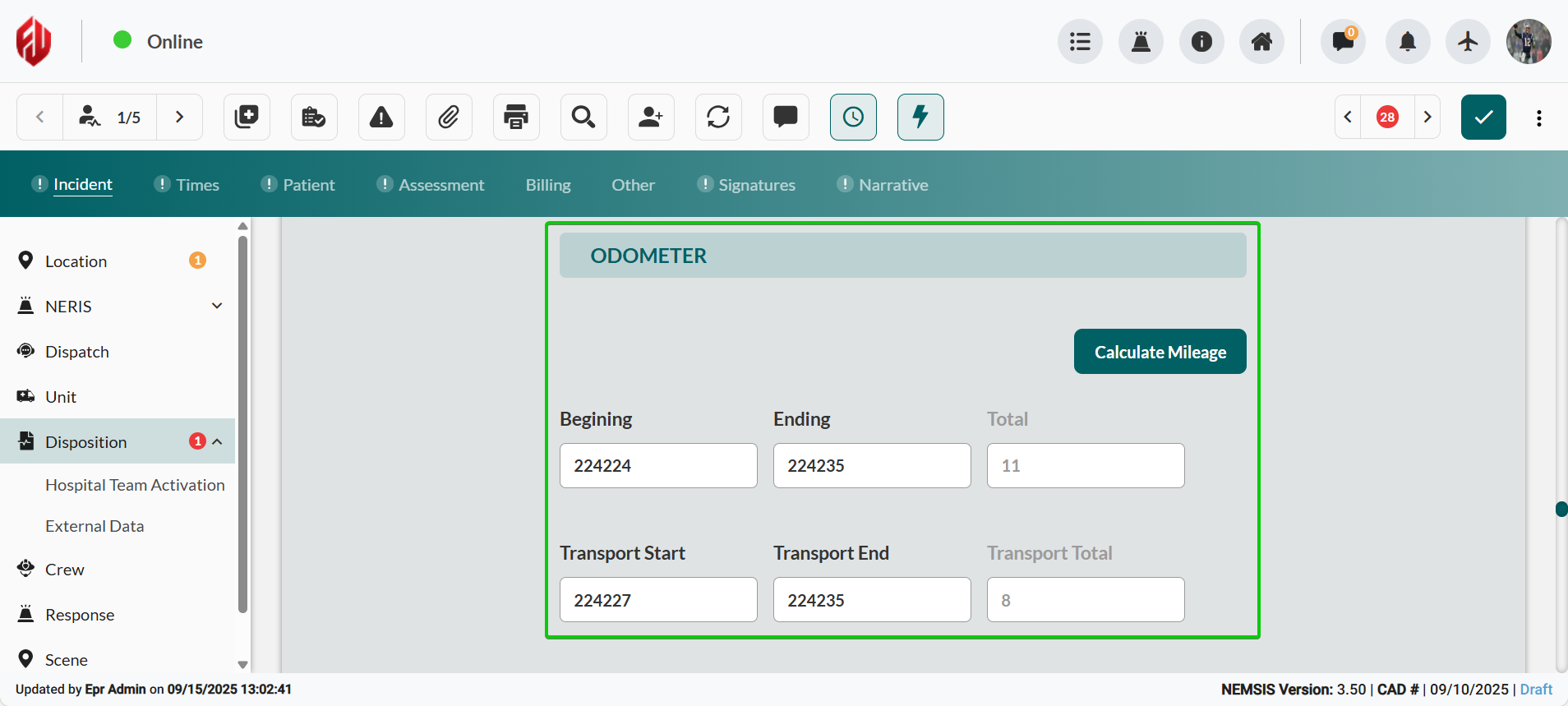This screenshot has height=706, width=1568.
Task: Open the search magnifier tool
Action: pos(583,118)
